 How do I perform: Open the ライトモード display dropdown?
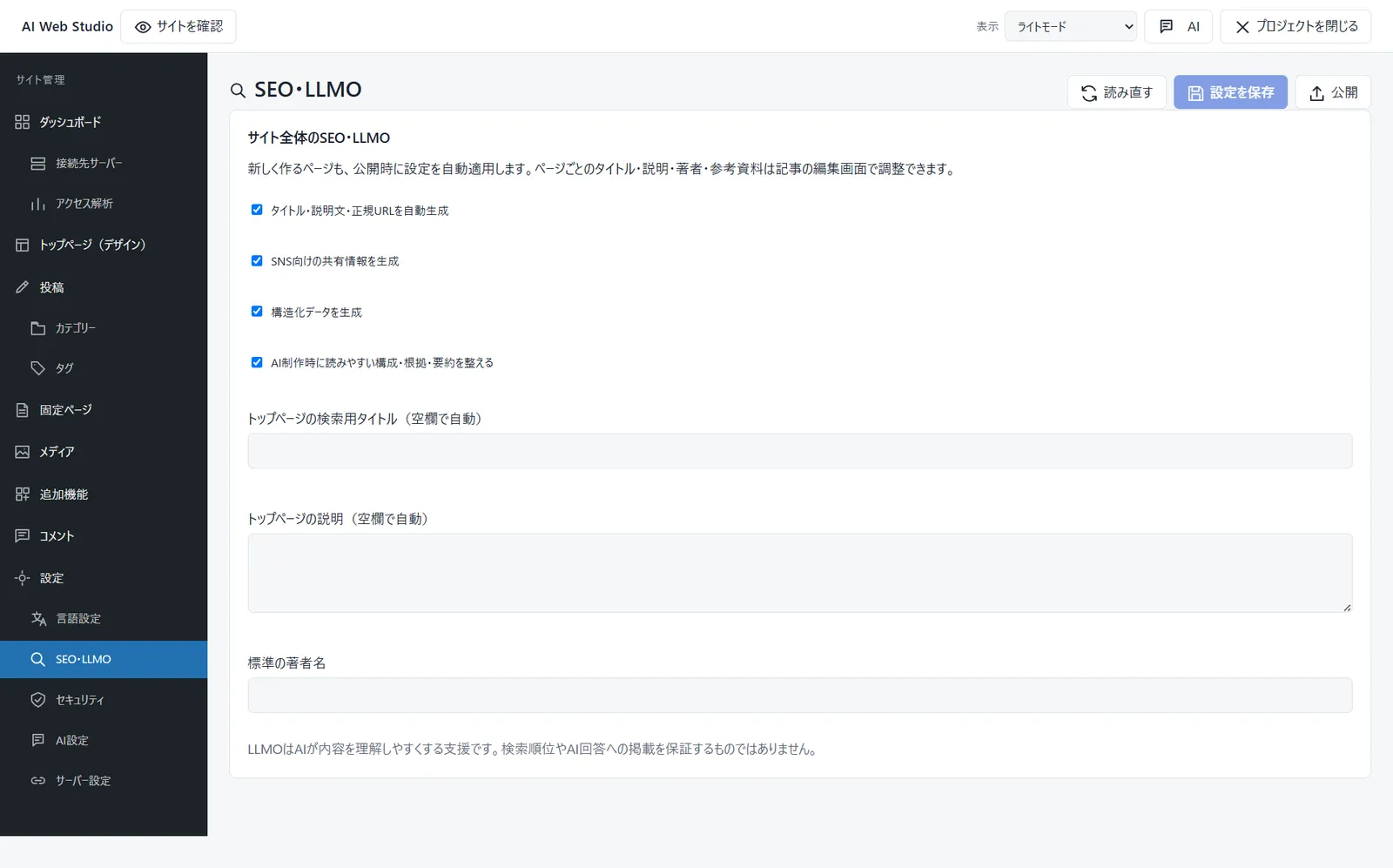coord(1071,26)
